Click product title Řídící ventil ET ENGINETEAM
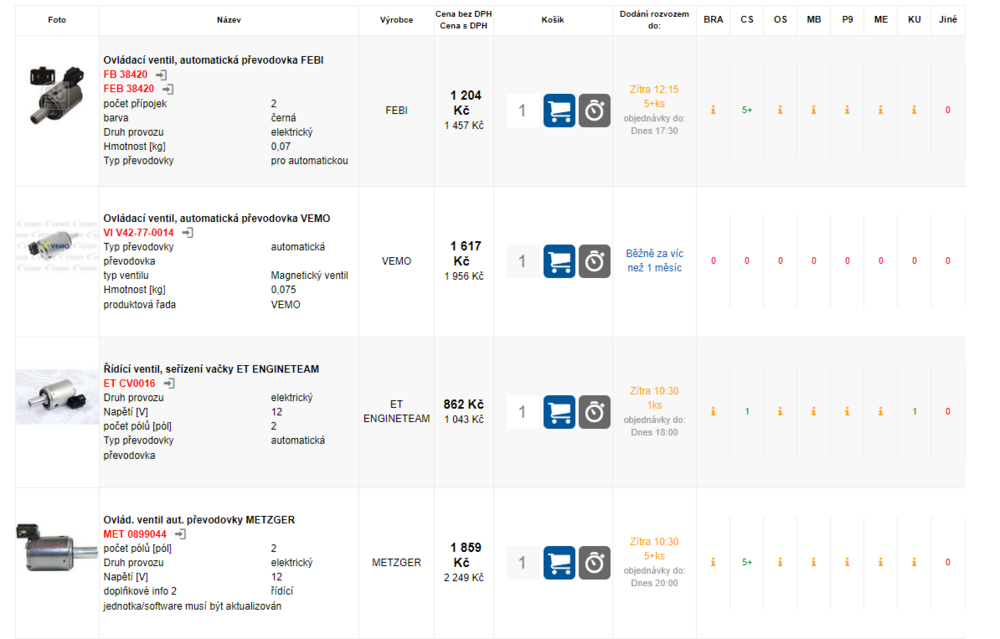The width and height of the screenshot is (1000, 639). [211, 369]
